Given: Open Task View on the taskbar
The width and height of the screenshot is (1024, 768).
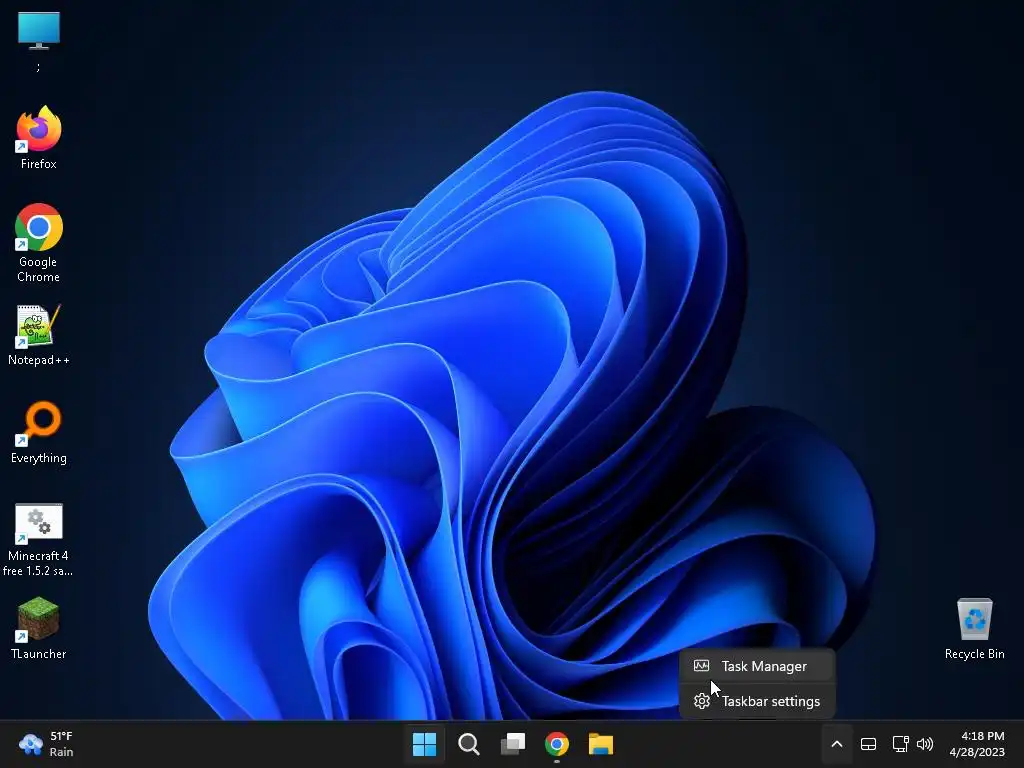Looking at the screenshot, I should [x=513, y=744].
